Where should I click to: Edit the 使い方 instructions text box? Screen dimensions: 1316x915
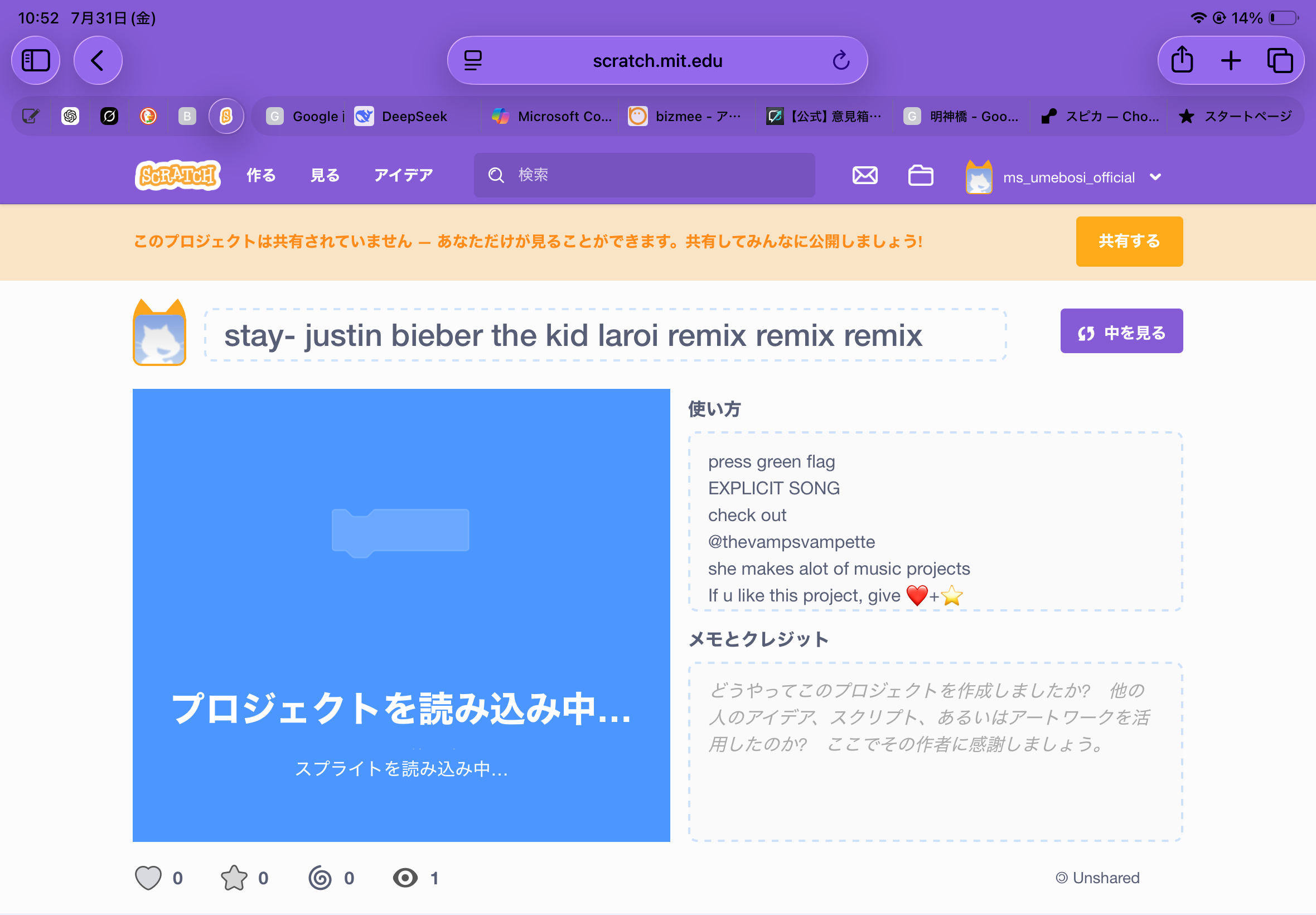935,522
